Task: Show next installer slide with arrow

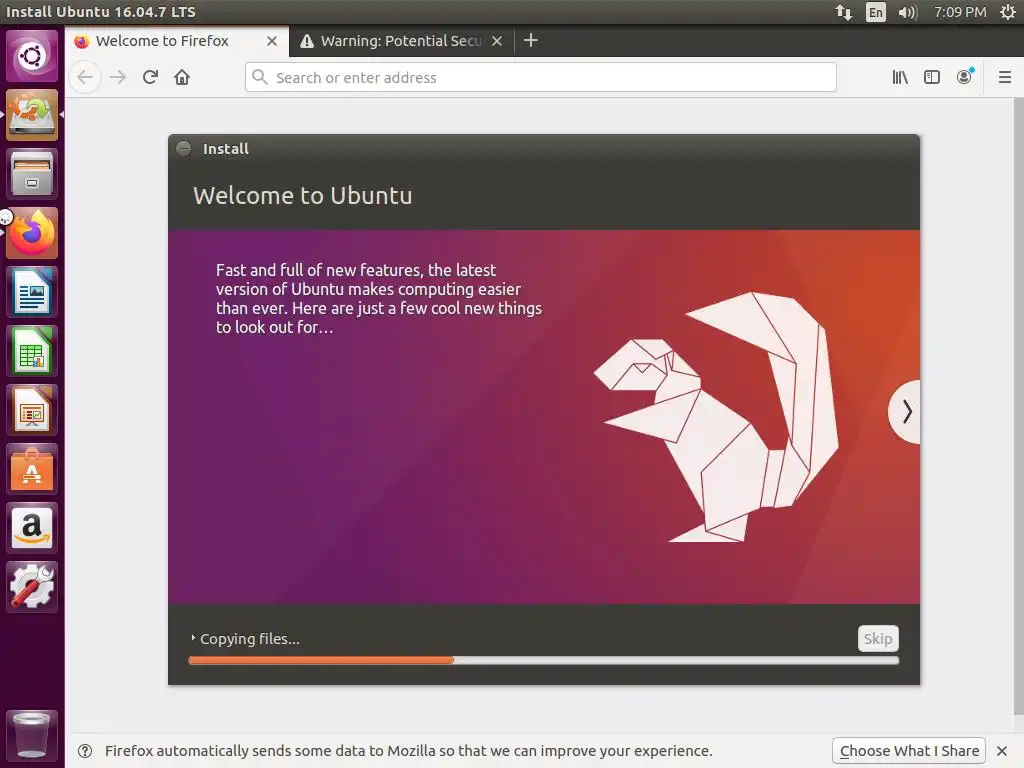Action: (906, 411)
